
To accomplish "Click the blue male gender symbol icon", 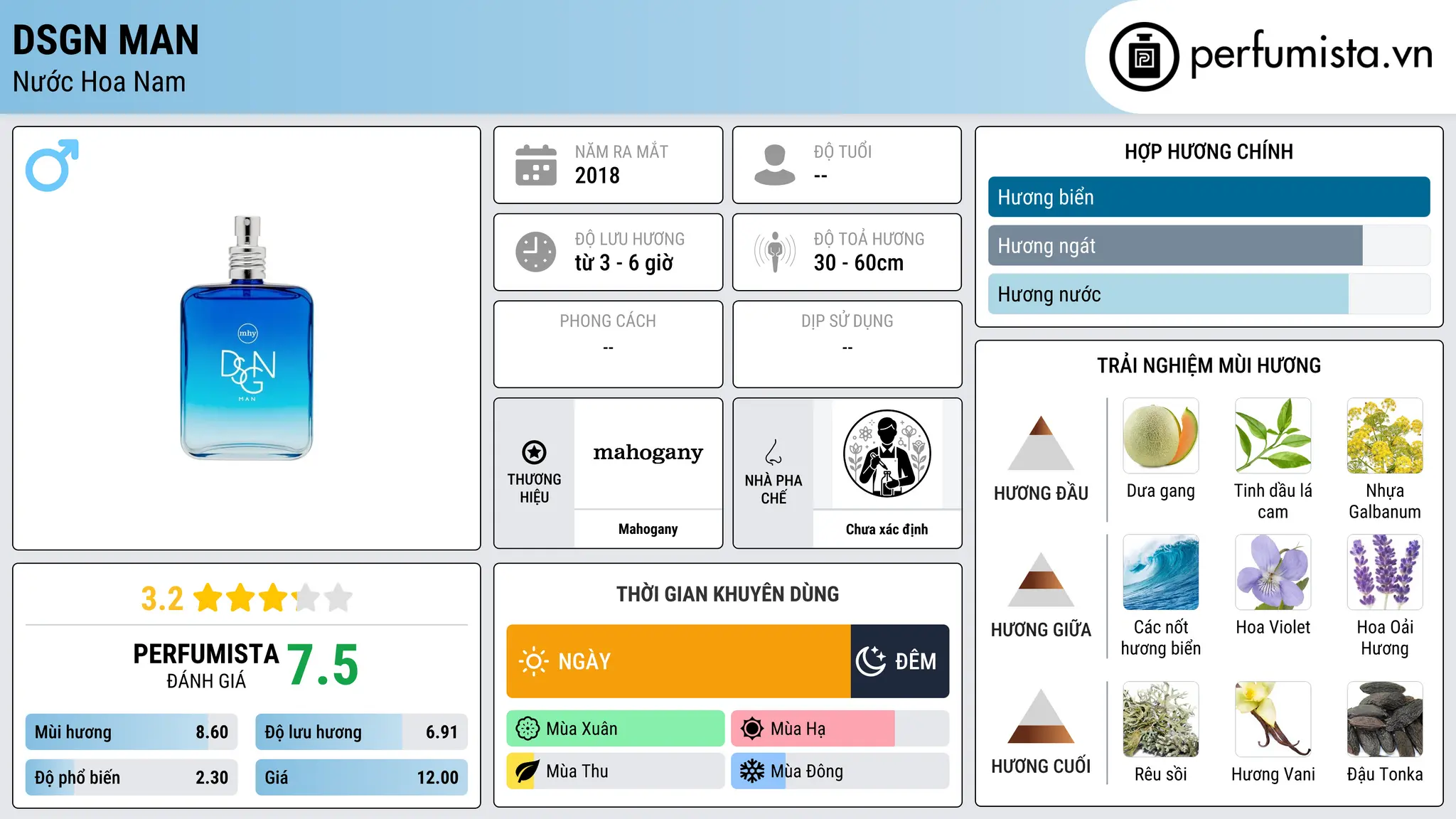I will pyautogui.click(x=52, y=165).
